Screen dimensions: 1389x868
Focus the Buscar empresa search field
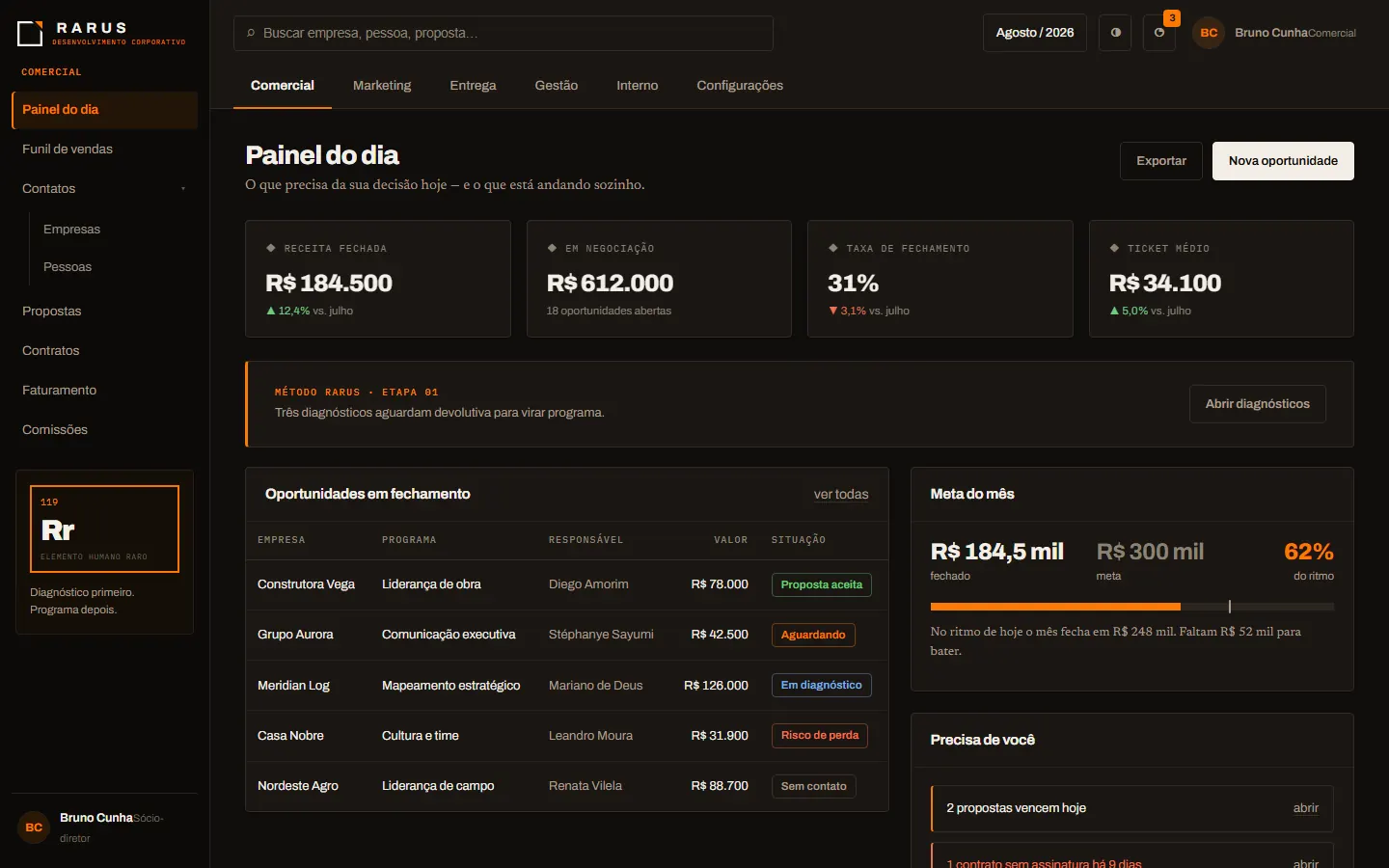tap(504, 33)
